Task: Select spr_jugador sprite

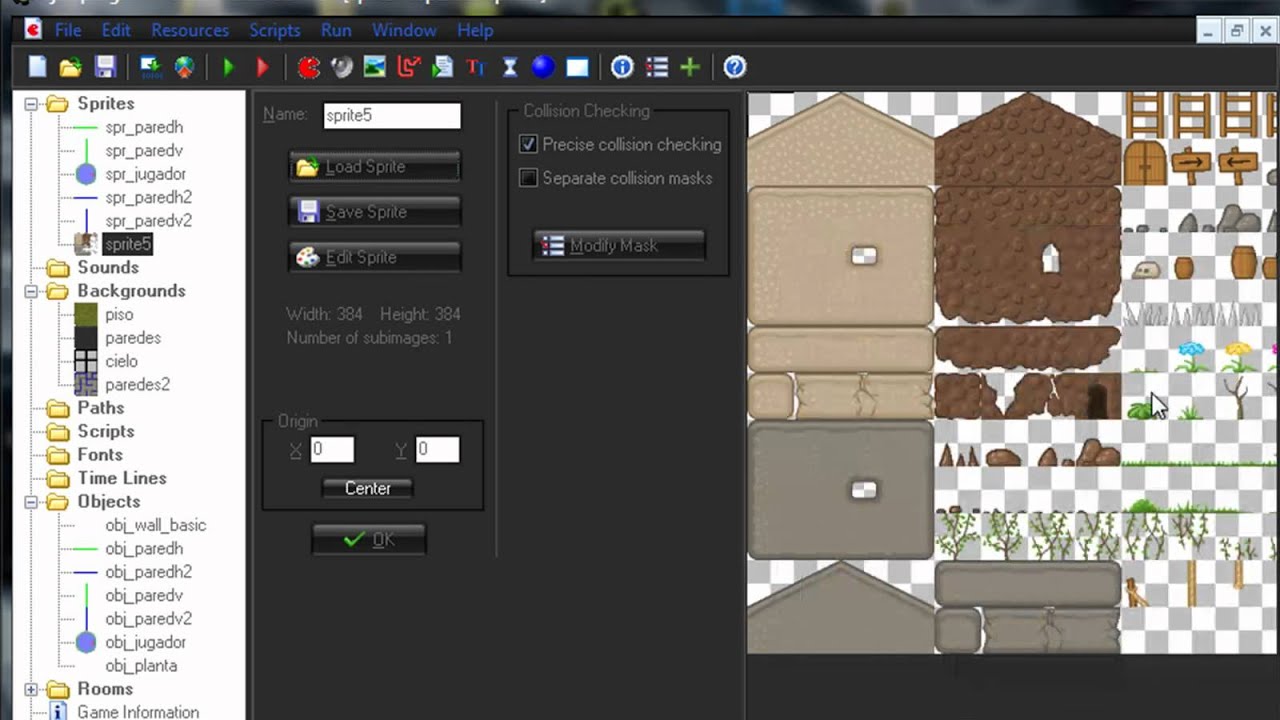Action: (146, 174)
